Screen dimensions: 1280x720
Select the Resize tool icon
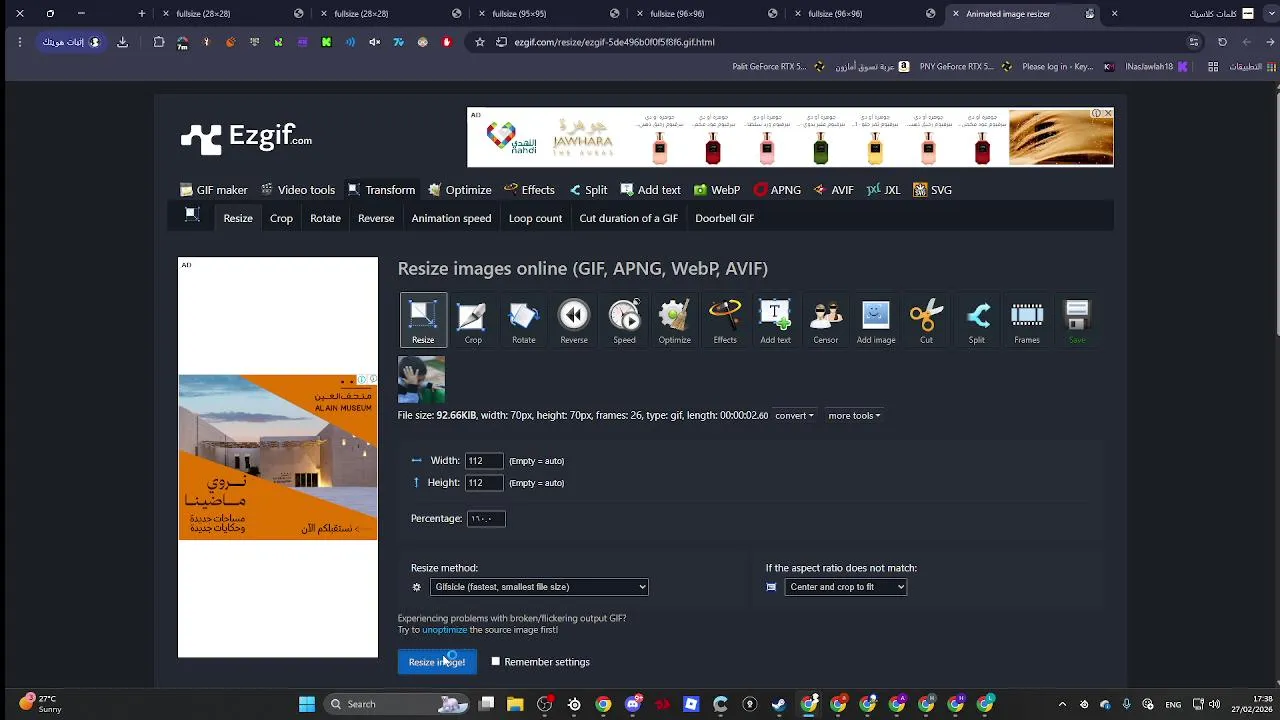click(423, 320)
